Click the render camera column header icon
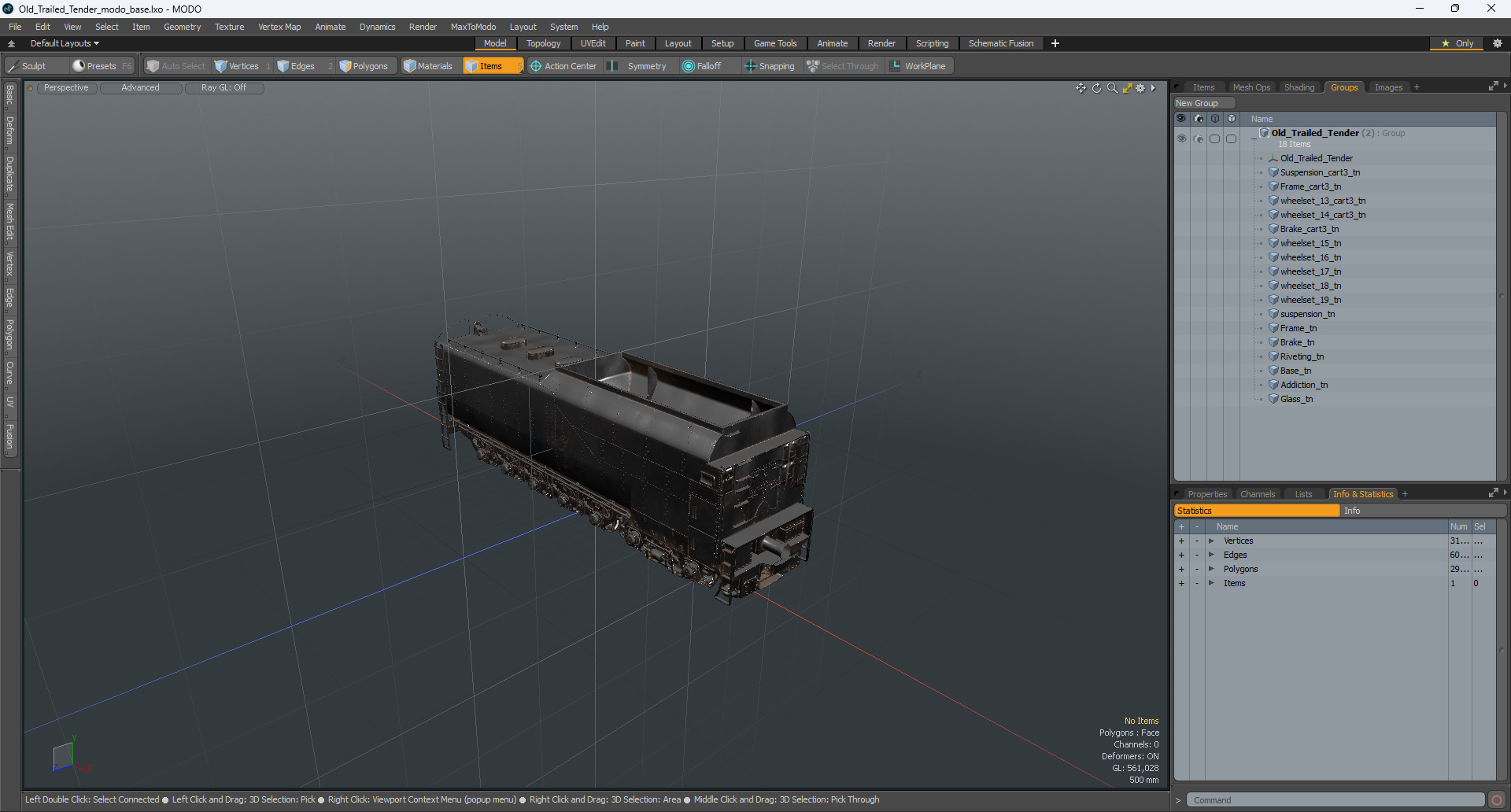 click(x=1199, y=119)
